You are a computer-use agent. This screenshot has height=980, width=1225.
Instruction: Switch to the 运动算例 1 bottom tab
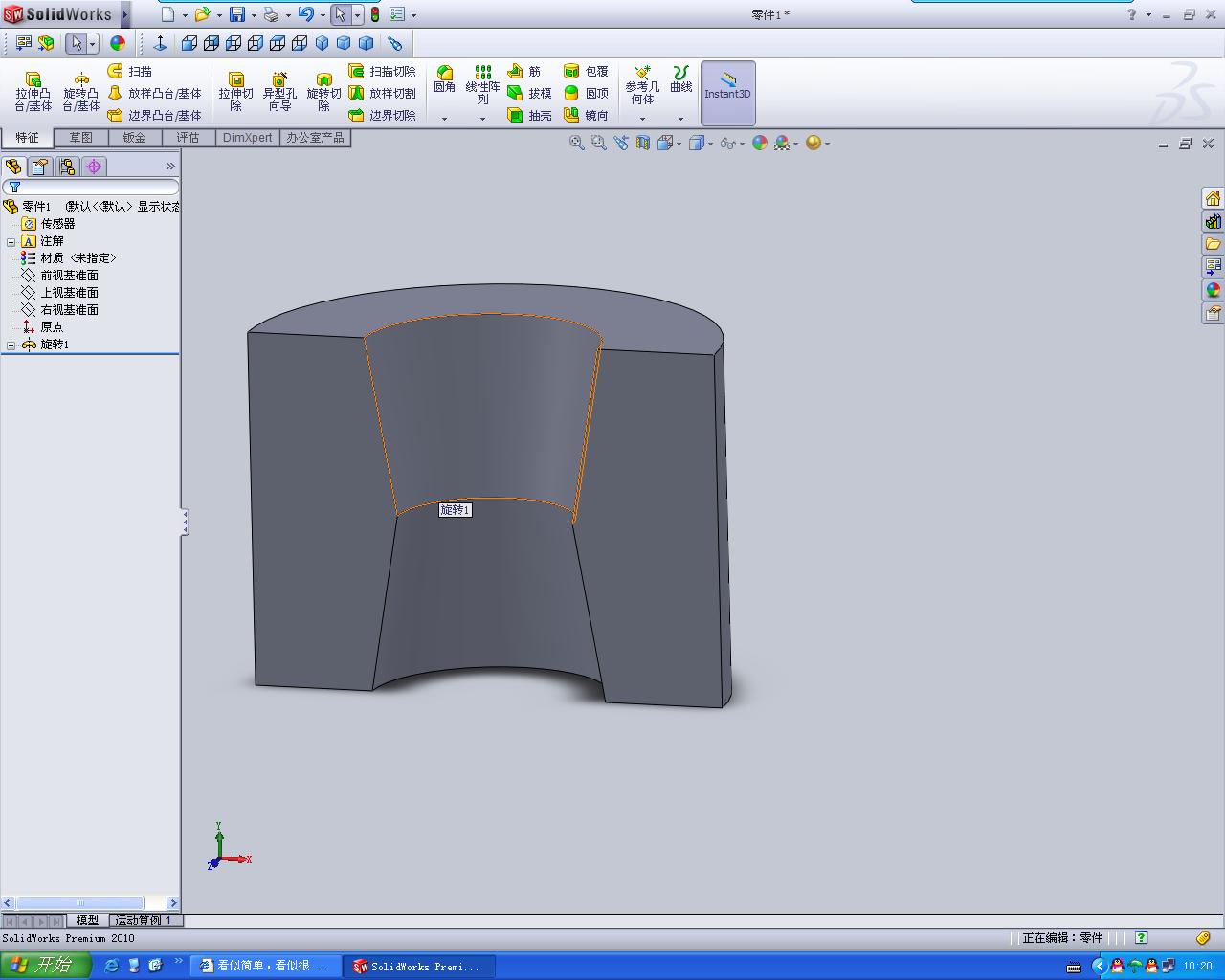(x=144, y=921)
